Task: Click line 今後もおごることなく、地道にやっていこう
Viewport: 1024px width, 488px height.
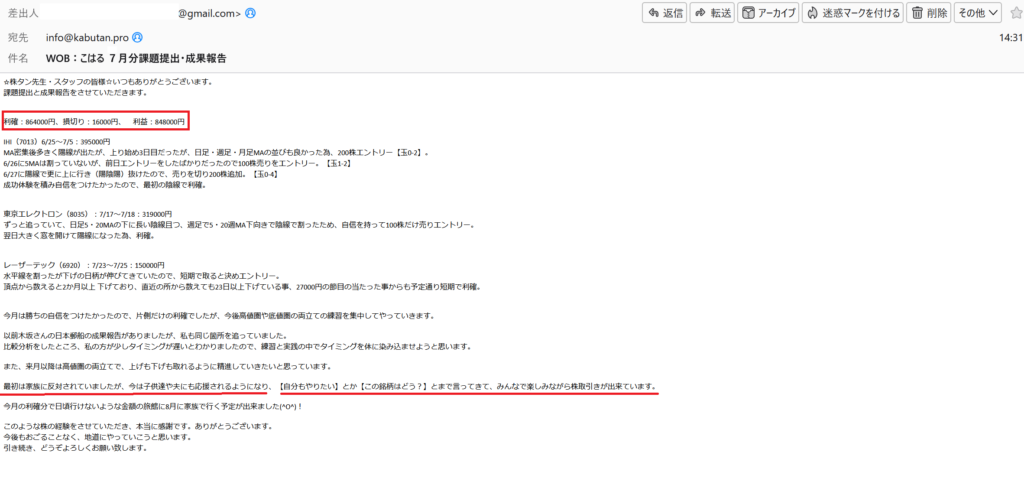Action: [97, 436]
